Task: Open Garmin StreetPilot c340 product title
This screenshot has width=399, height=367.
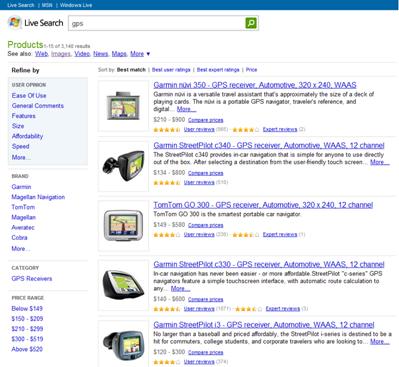Action: pos(269,145)
